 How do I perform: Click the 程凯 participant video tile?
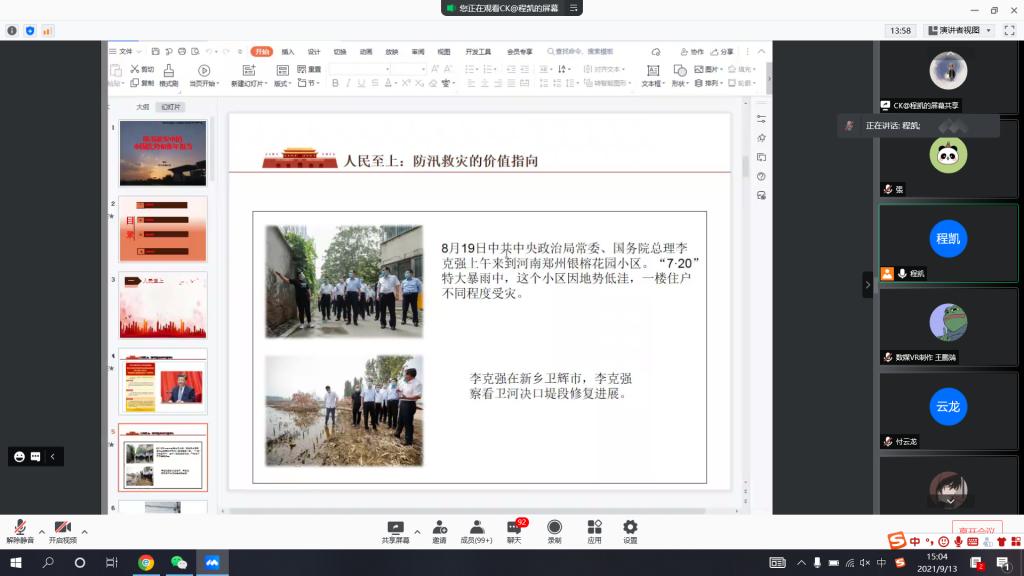pos(947,240)
